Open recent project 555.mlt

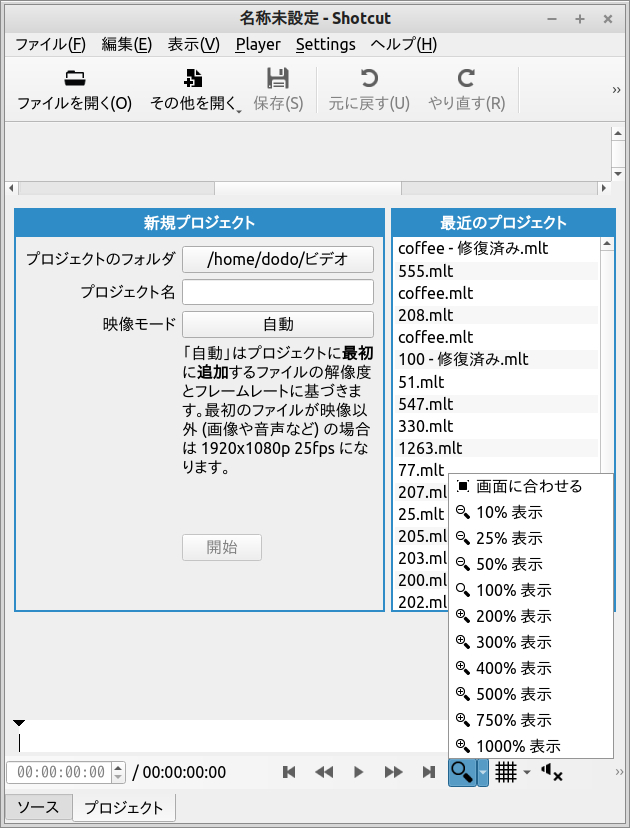(x=495, y=271)
